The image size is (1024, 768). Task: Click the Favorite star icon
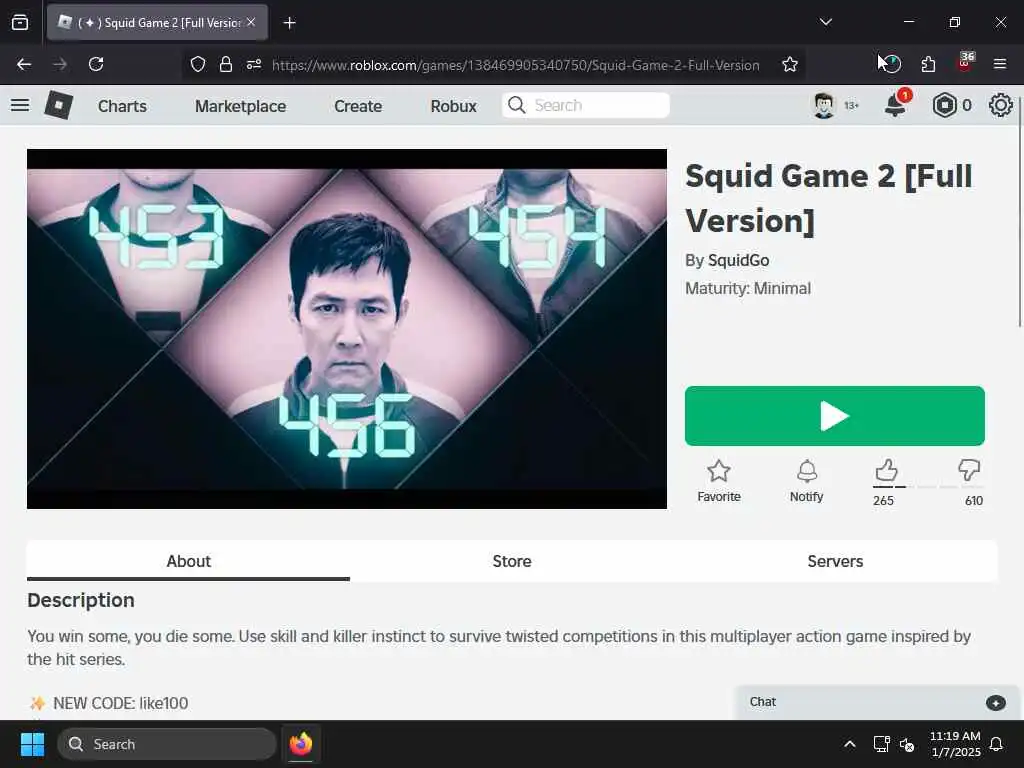pos(718,471)
